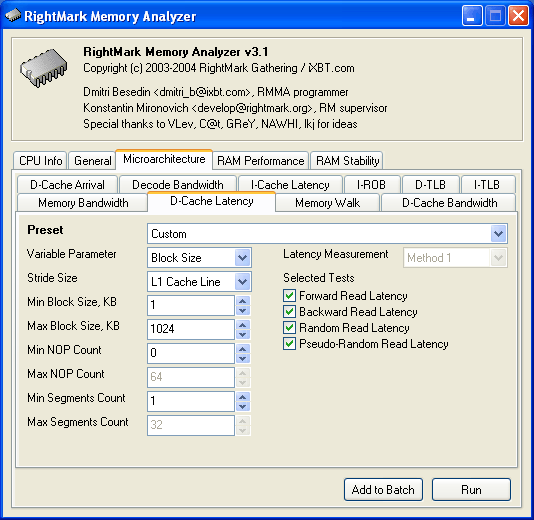Viewport: 534px width, 520px height.
Task: Click the dmitri_b@ixbt.com email text
Action: 202,92
